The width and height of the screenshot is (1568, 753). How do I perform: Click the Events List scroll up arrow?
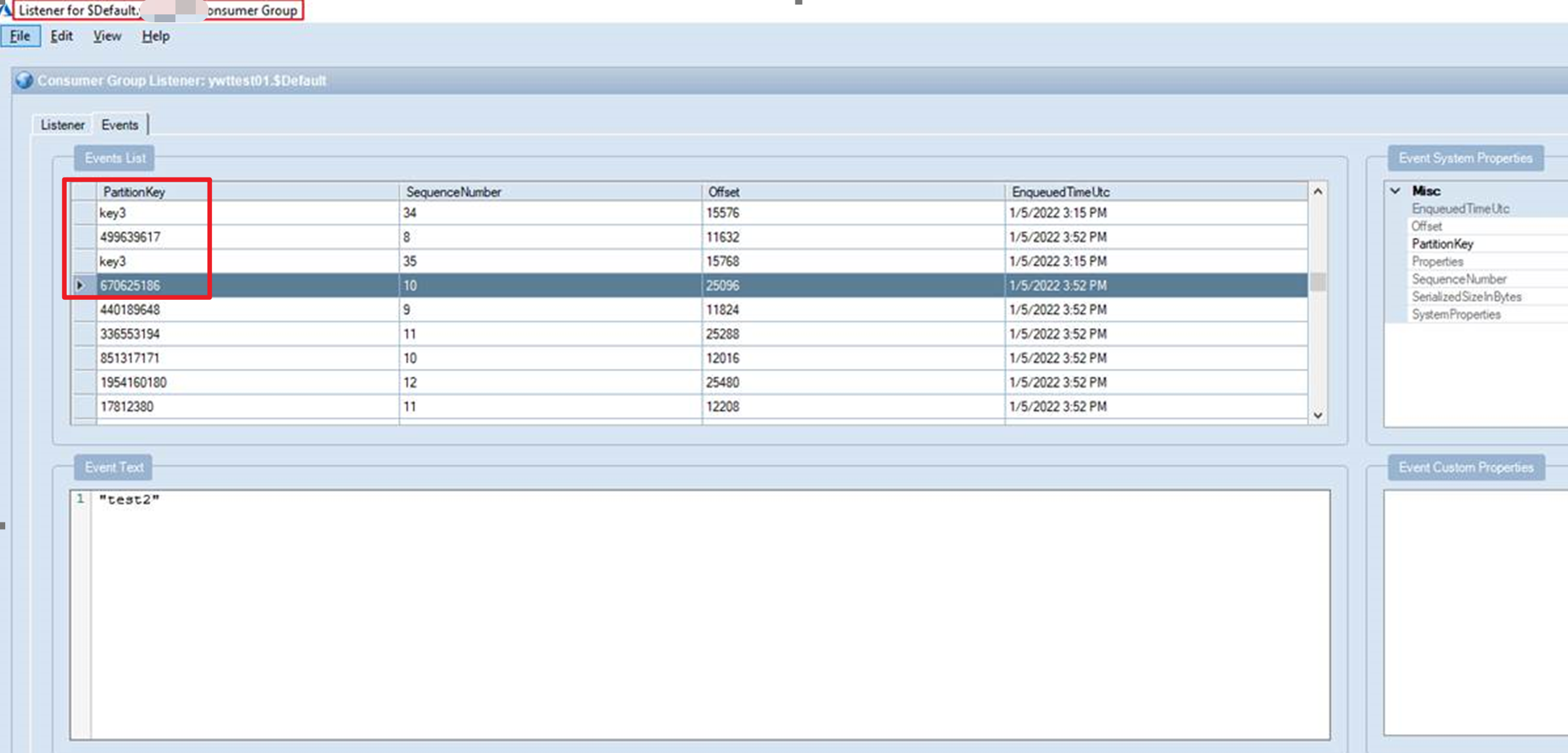coord(1318,192)
